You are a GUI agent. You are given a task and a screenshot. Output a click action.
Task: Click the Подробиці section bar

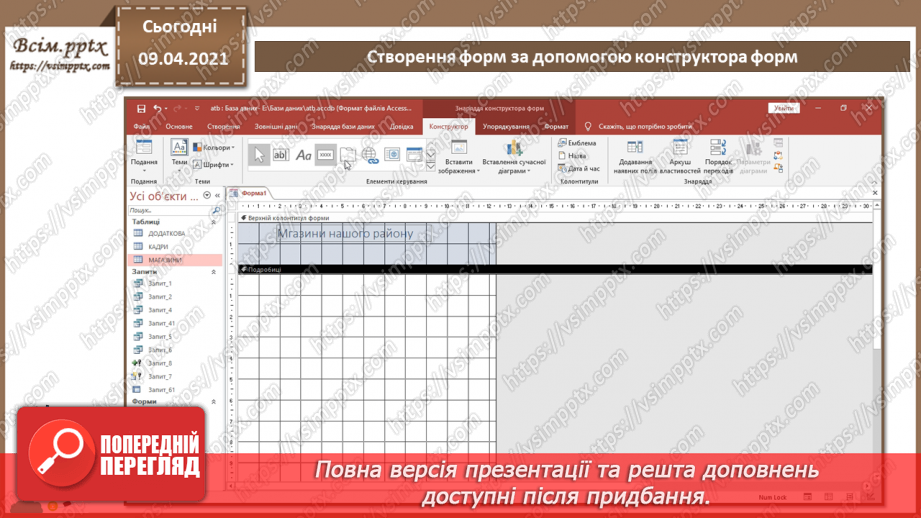click(550, 269)
